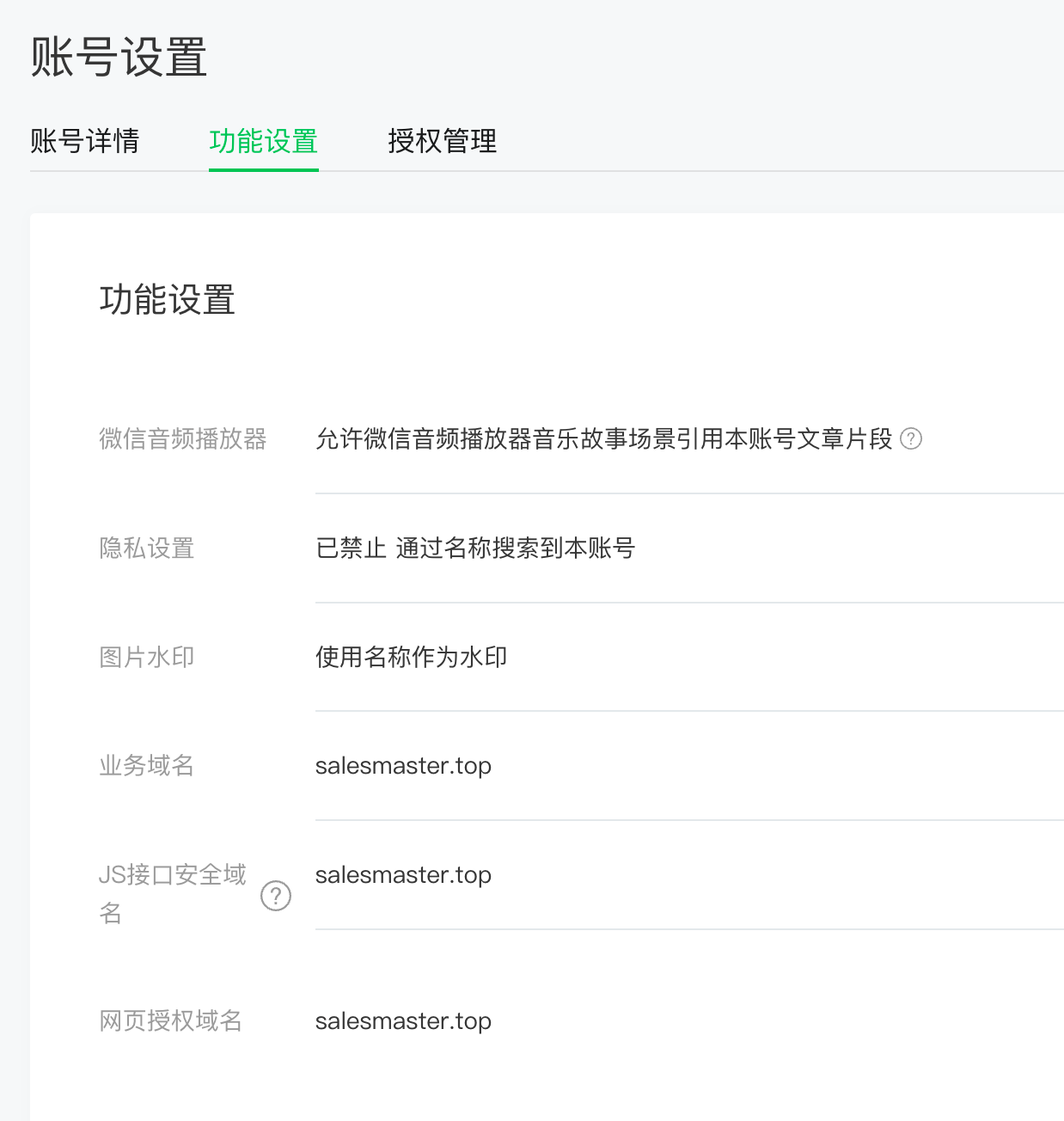
Task: Click the 业务域名 label
Action: click(x=147, y=766)
